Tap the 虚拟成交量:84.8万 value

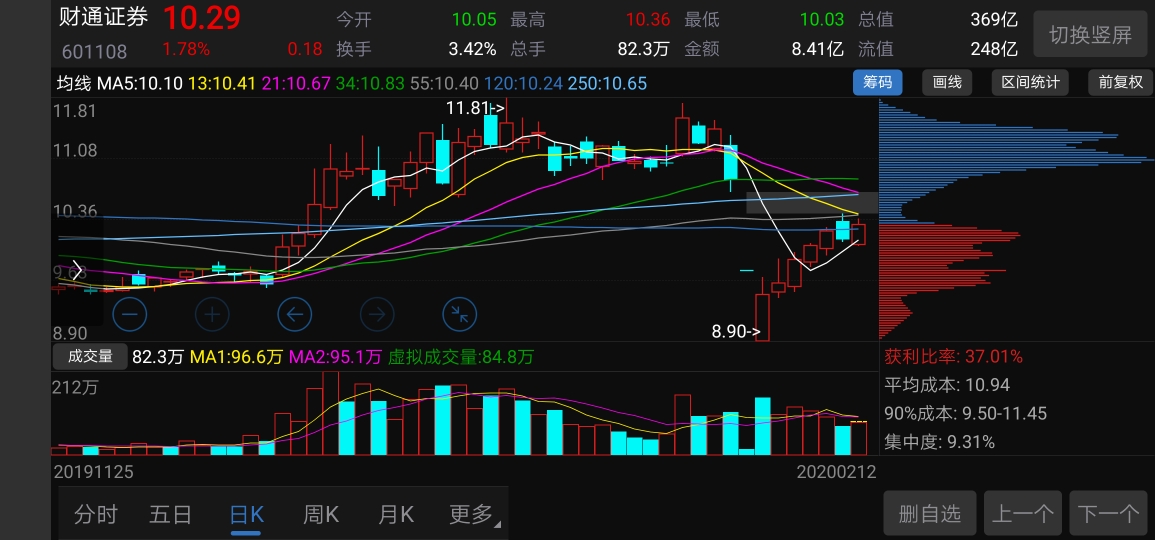[460, 357]
